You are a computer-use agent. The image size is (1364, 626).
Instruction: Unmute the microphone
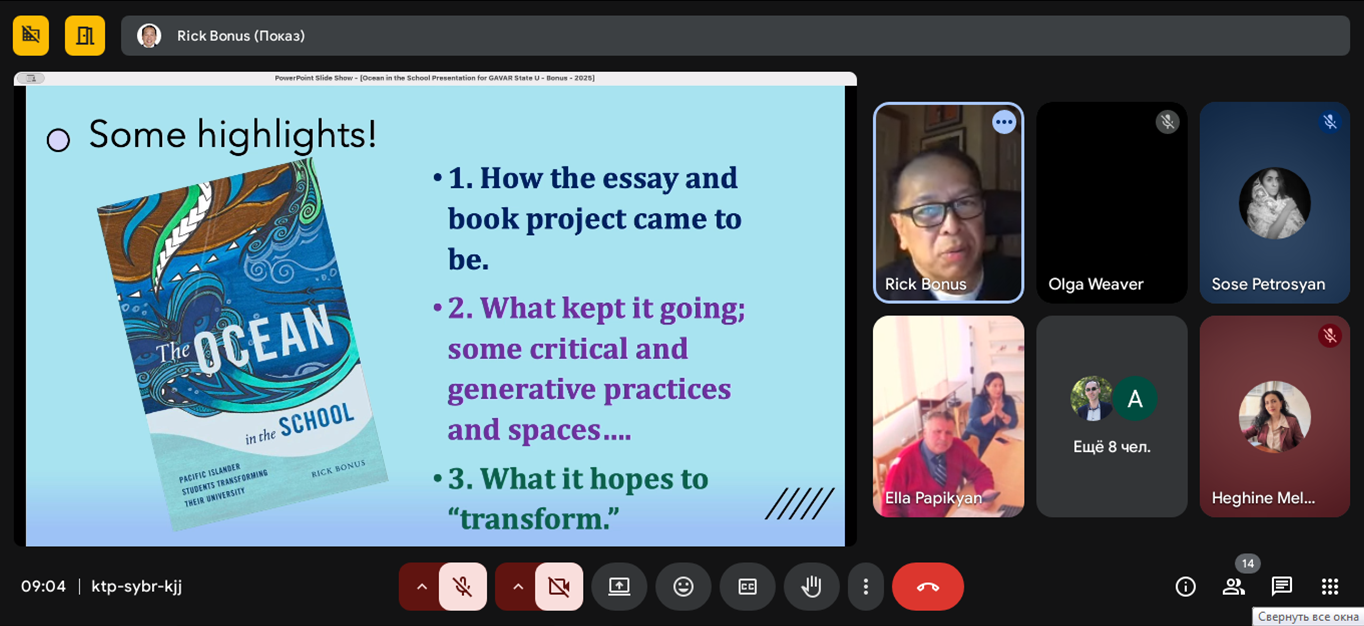pos(462,587)
